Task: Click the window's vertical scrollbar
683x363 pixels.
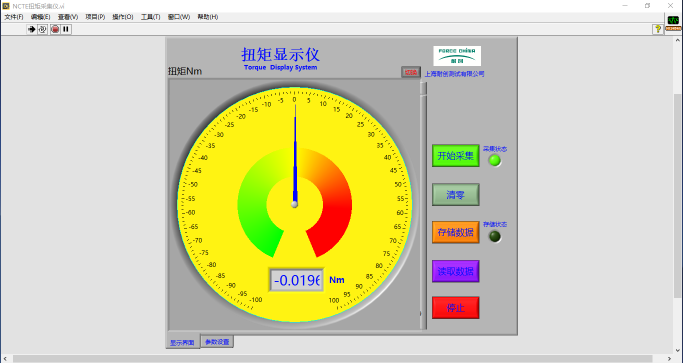Action: pos(678,196)
